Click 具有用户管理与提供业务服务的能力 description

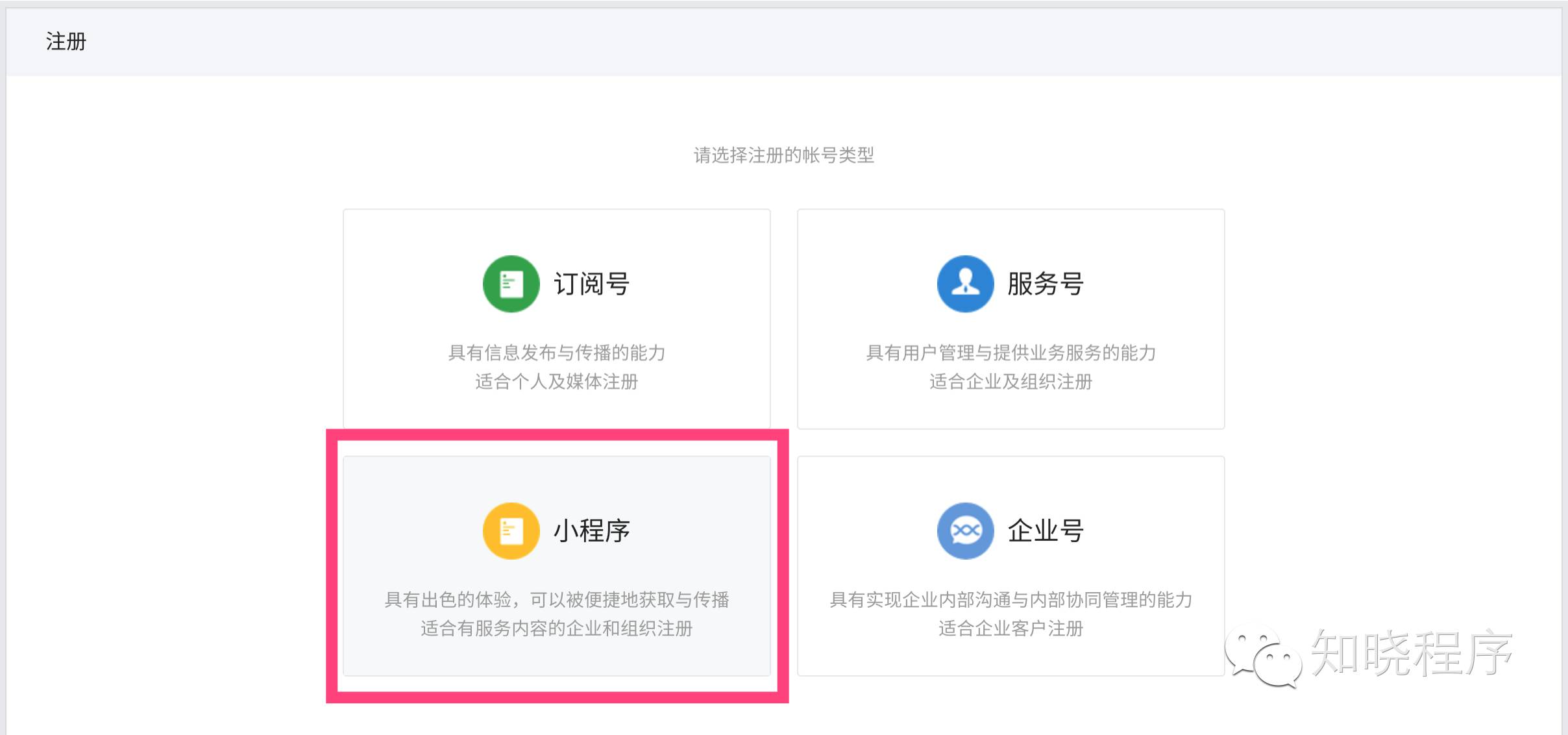pos(1011,353)
